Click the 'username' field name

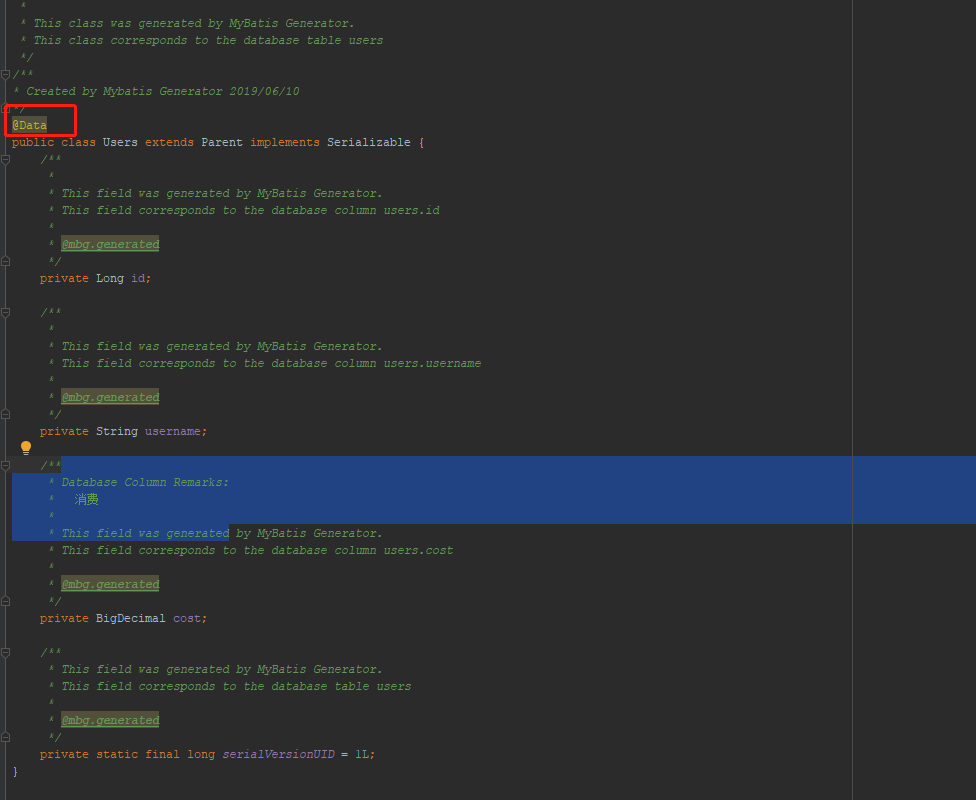click(172, 431)
